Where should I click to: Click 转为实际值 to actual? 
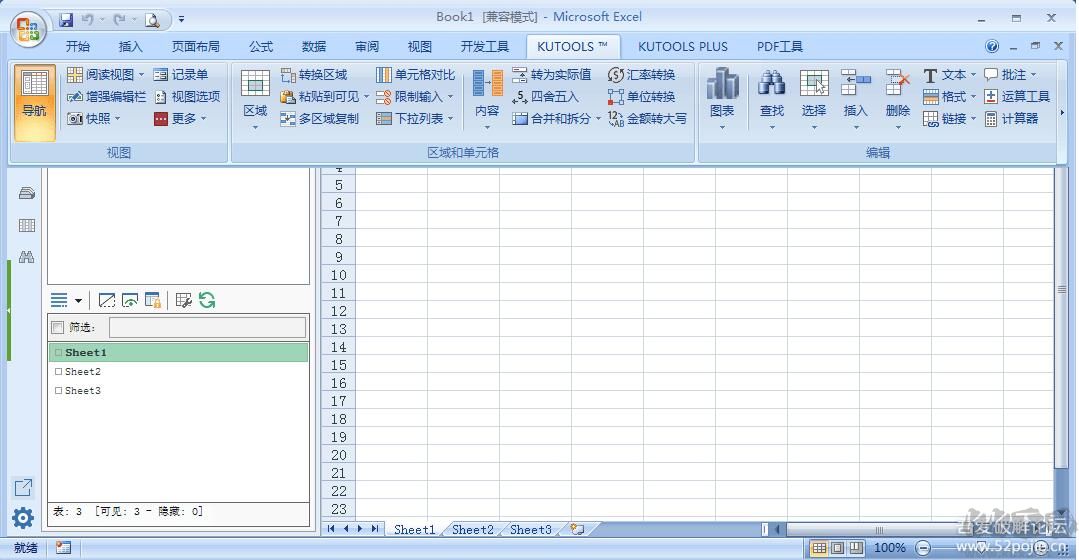point(551,74)
